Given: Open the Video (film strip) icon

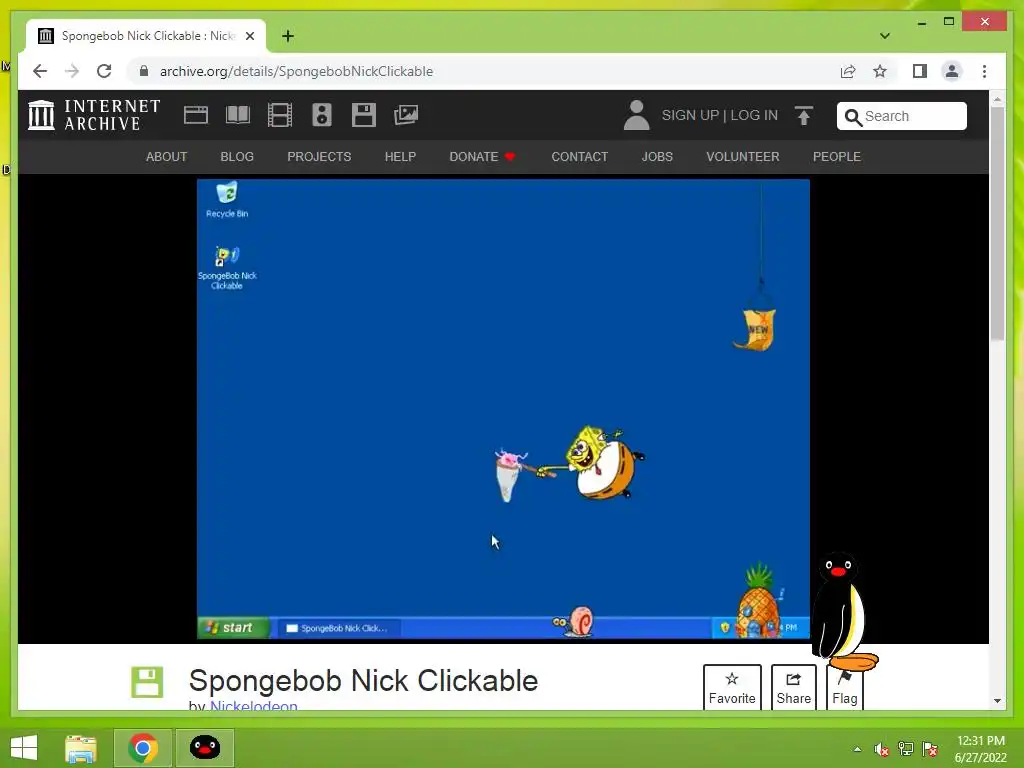Looking at the screenshot, I should [x=280, y=116].
